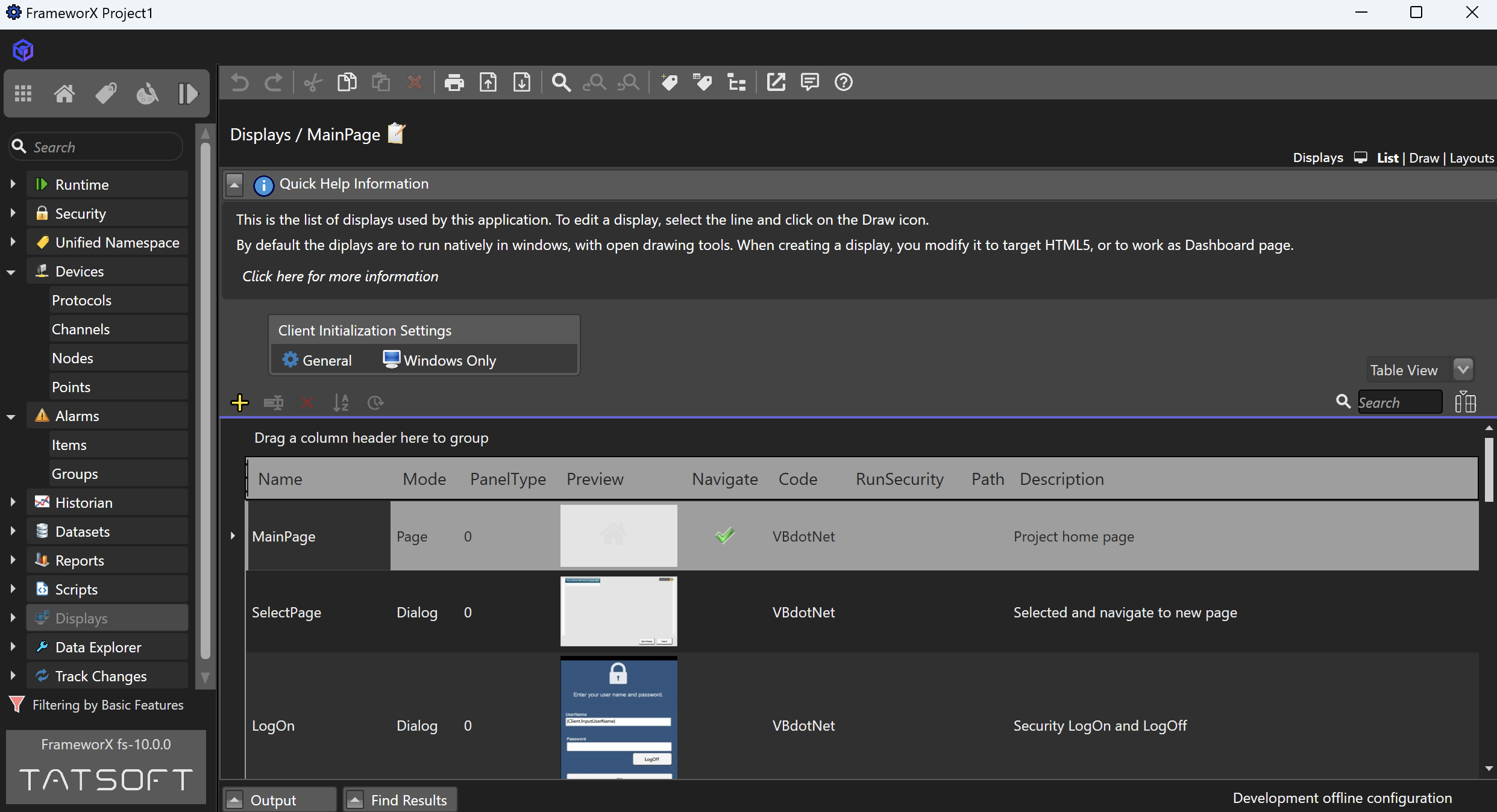Click the edit notepad icon next to MainPage

coord(397,133)
